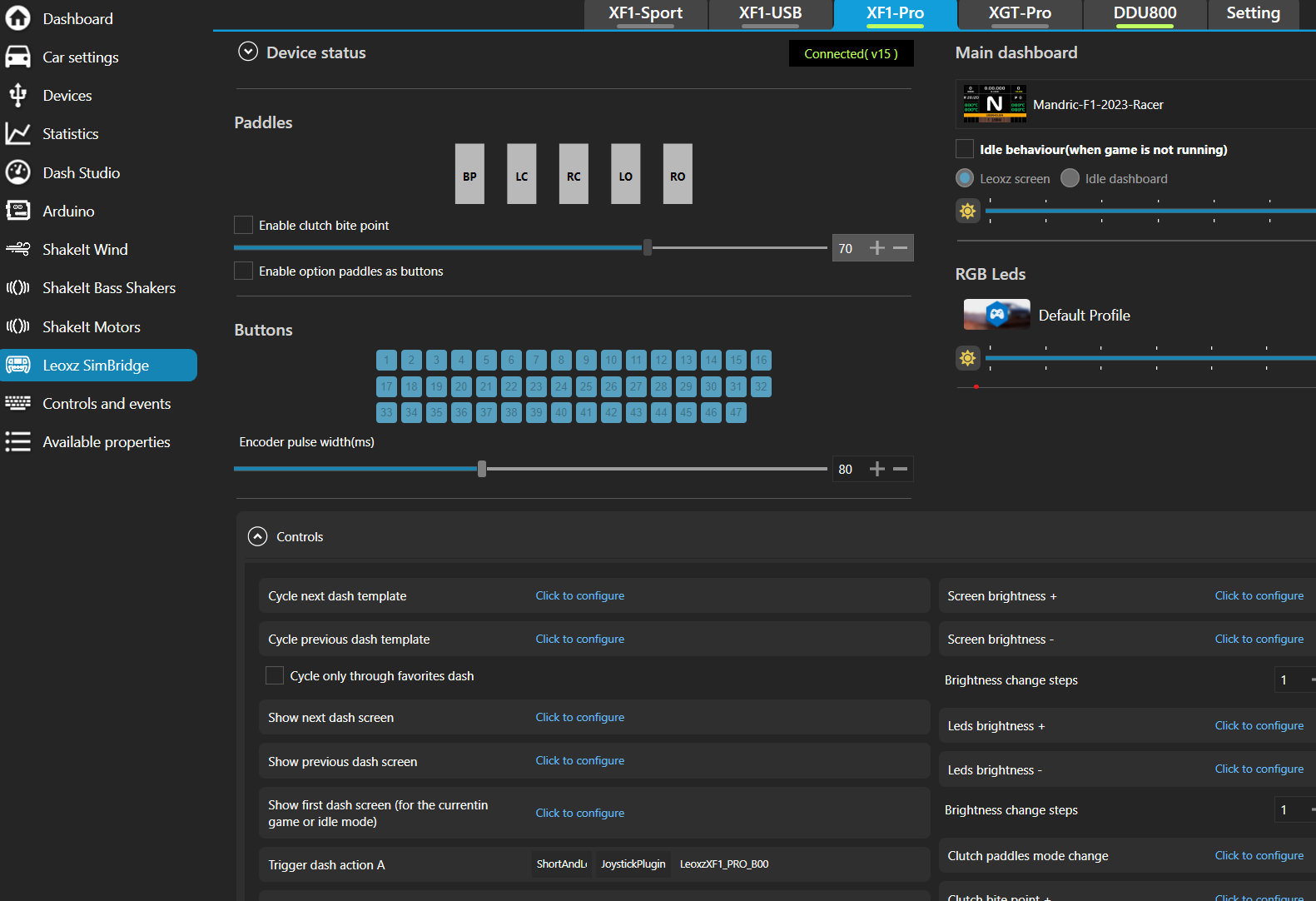Configure Leds brightness - binding
This screenshot has height=901, width=1316.
tap(1259, 769)
